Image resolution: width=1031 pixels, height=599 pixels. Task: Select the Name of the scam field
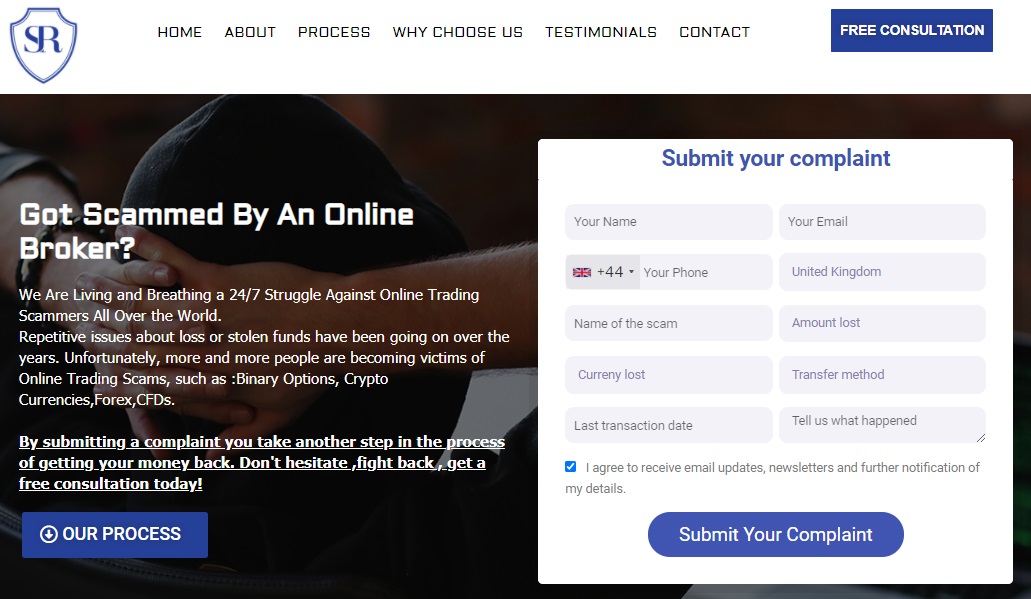point(669,323)
